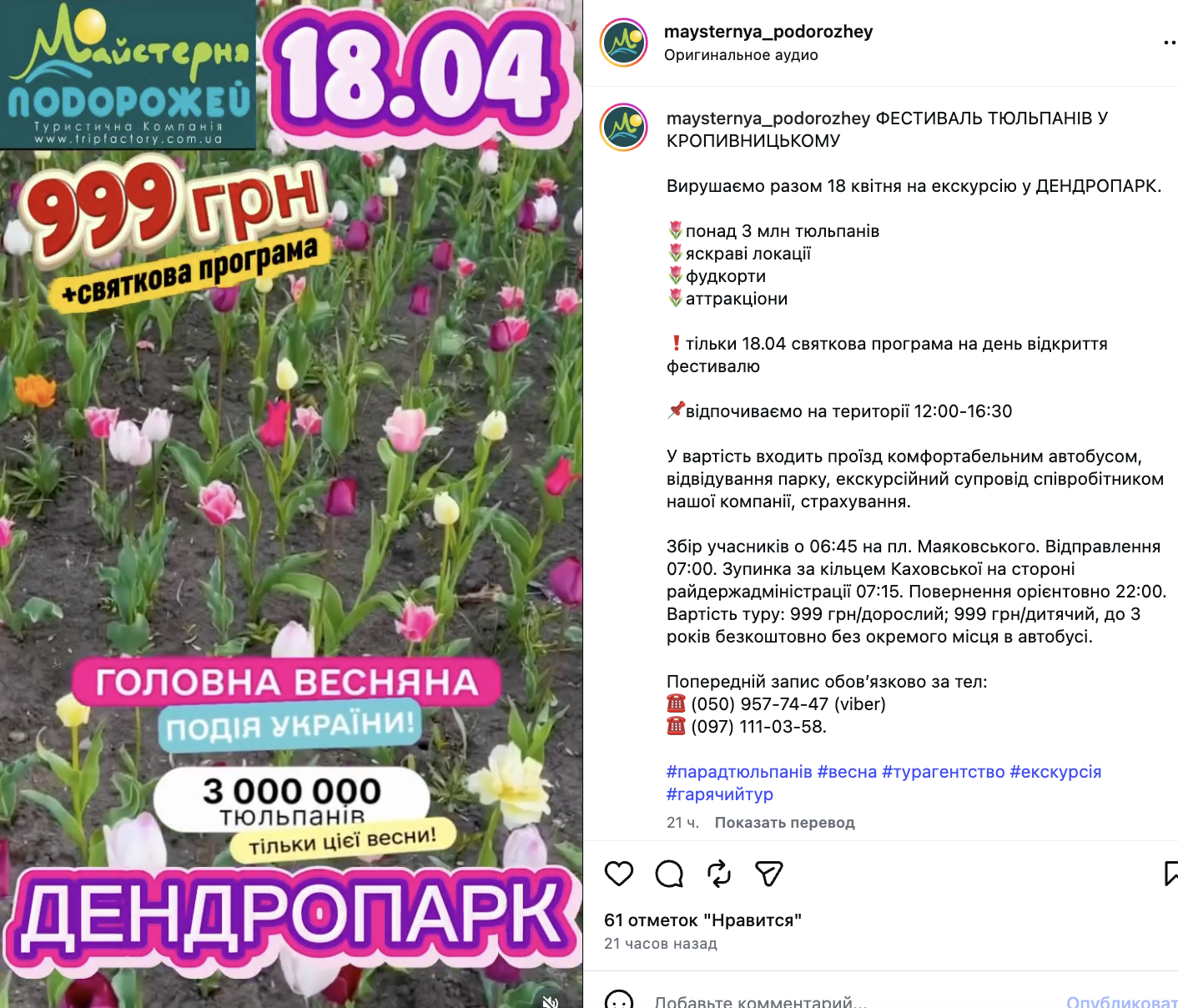Open the emoji picker in comment field
The image size is (1178, 1008).
(x=619, y=1000)
